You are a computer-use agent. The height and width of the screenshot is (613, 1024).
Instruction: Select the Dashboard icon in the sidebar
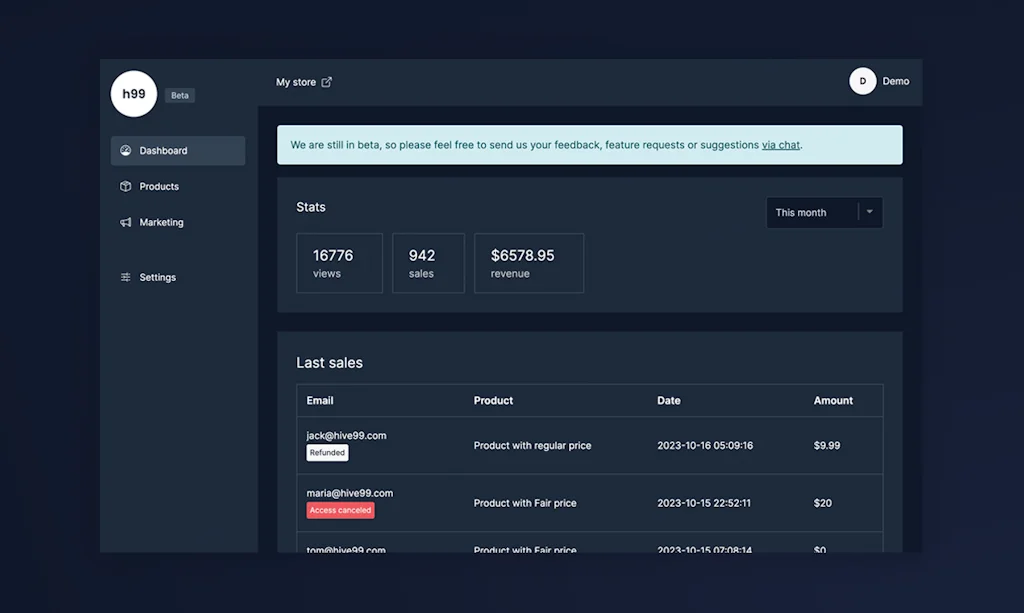coord(125,150)
